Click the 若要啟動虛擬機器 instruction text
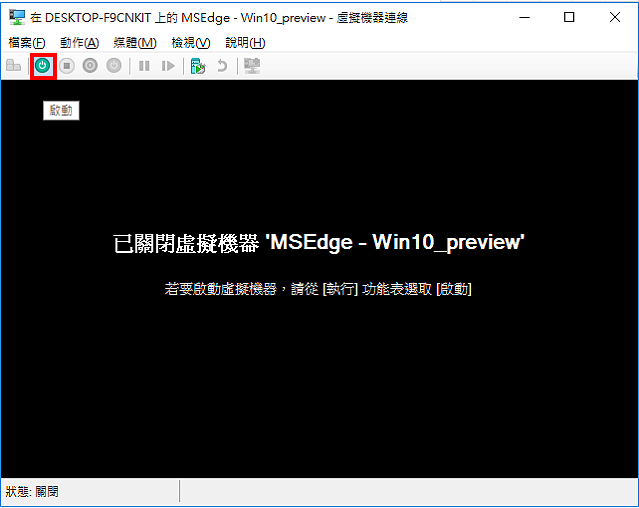The image size is (639, 508). pos(318,289)
